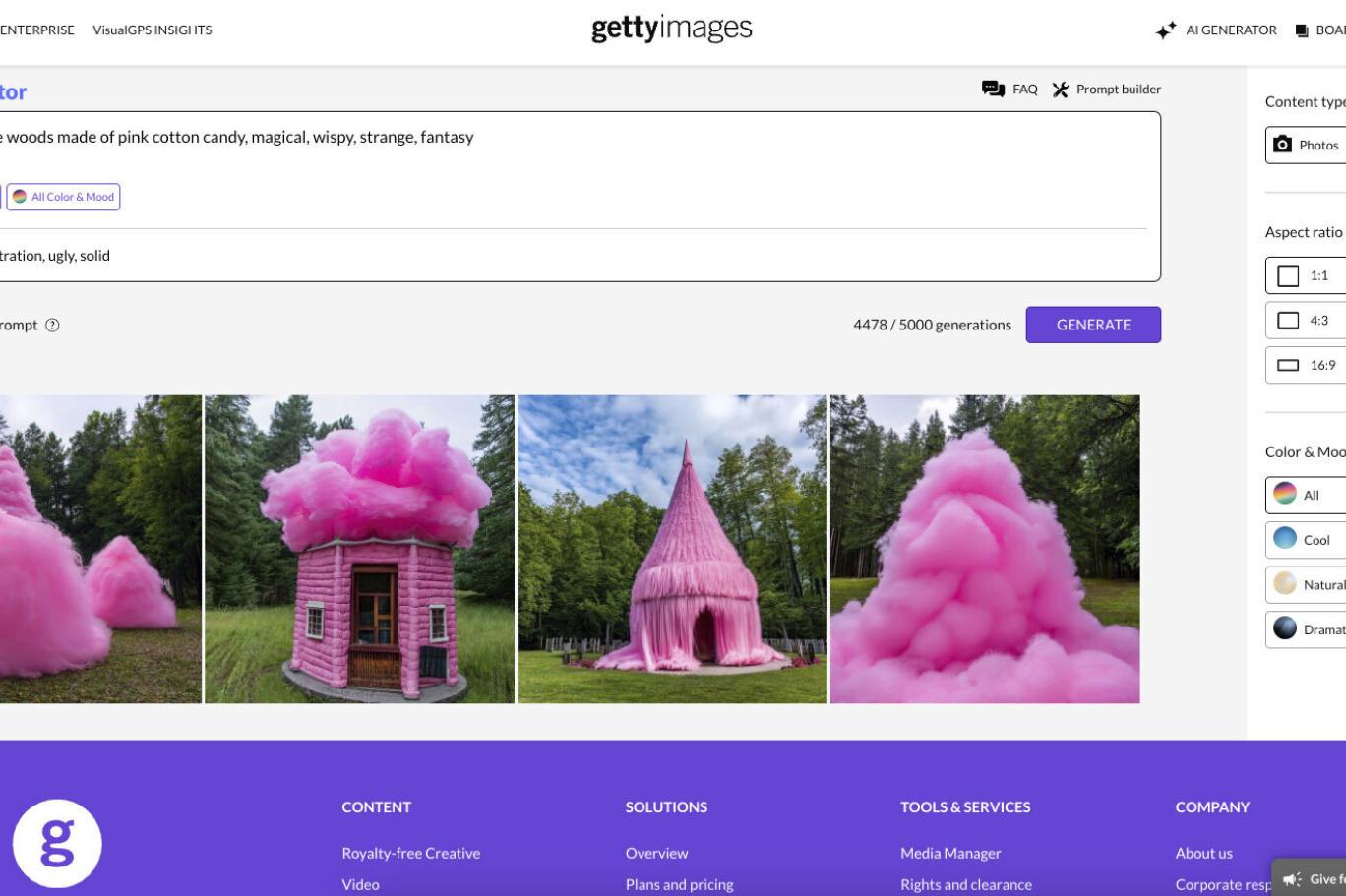The height and width of the screenshot is (896, 1346).
Task: Switch to 16:9 aspect ratio
Action: click(x=1306, y=365)
